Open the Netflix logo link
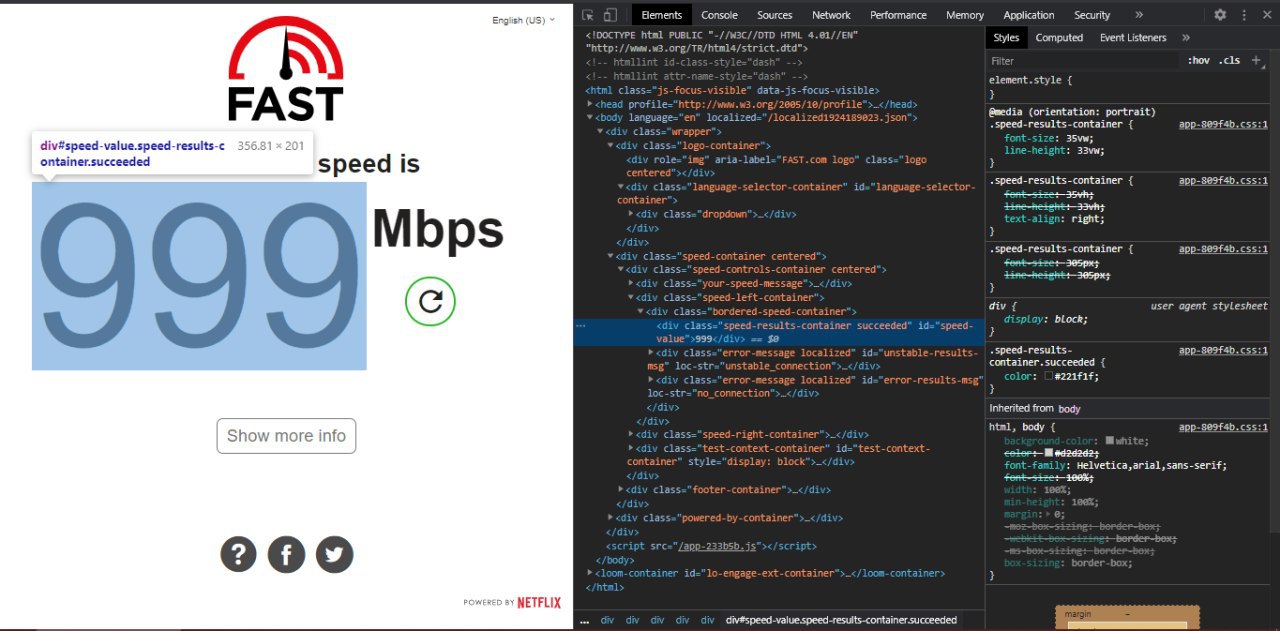Viewport: 1280px width, 631px height. click(x=539, y=602)
